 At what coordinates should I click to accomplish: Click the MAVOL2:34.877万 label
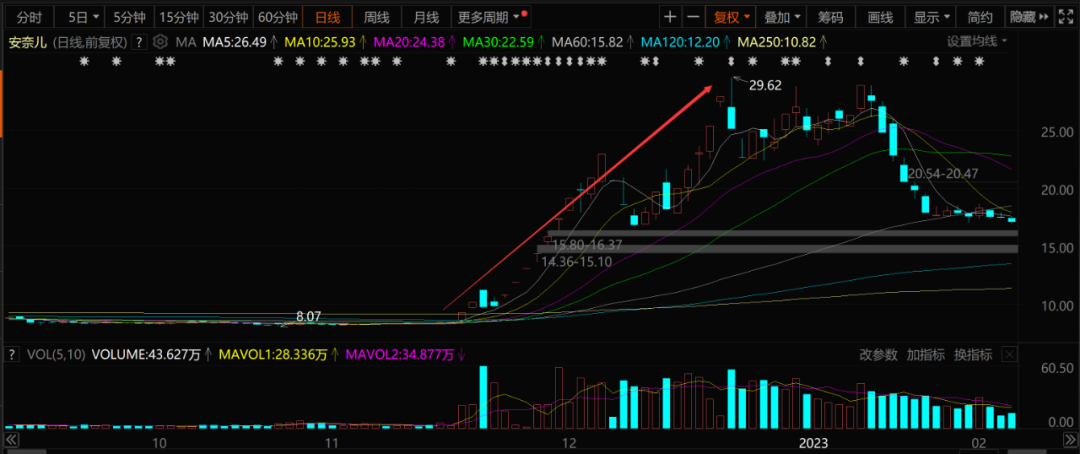point(400,355)
